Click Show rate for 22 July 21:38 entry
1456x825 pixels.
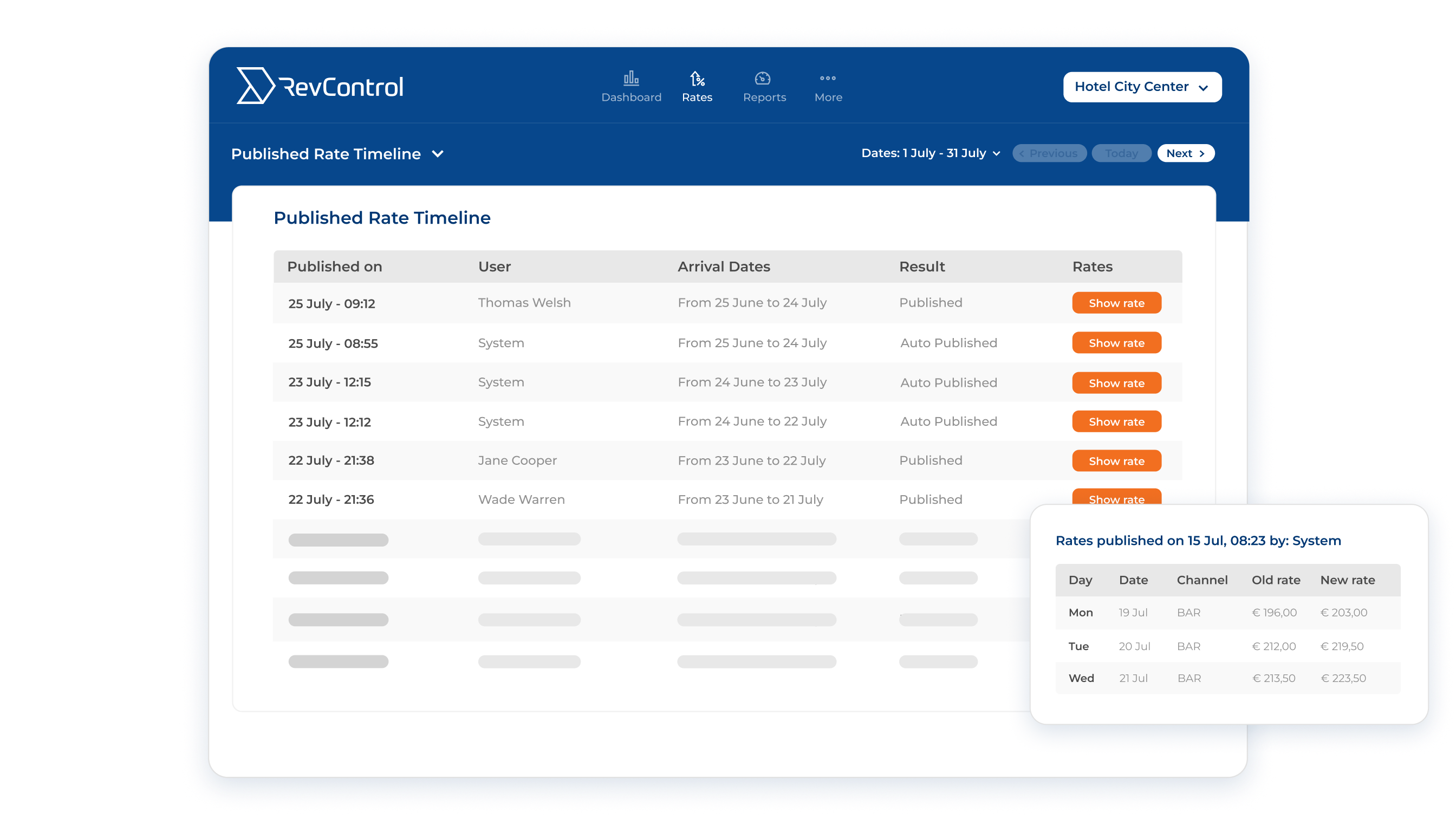[1117, 460]
